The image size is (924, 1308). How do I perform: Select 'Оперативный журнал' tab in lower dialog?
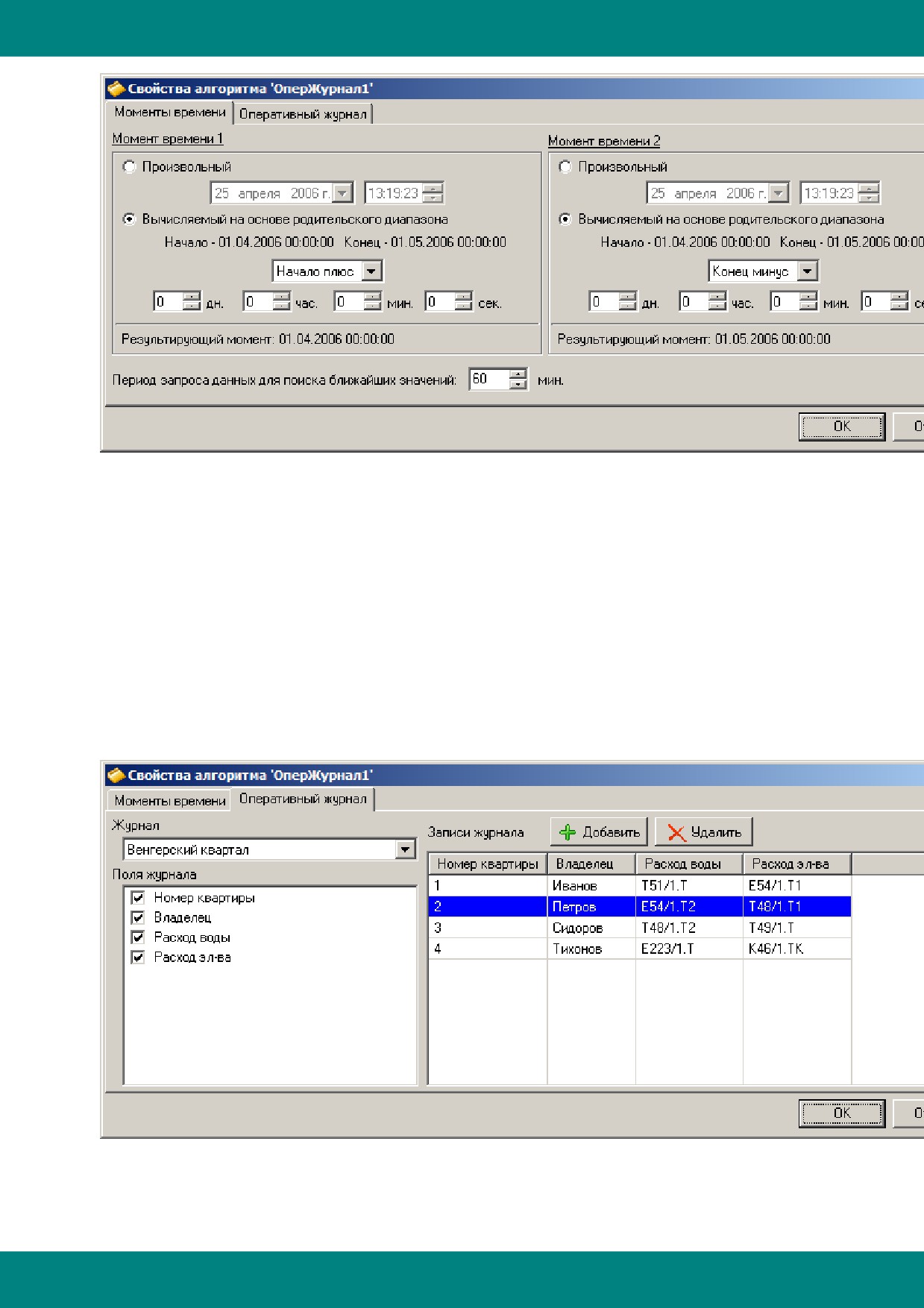[x=303, y=799]
